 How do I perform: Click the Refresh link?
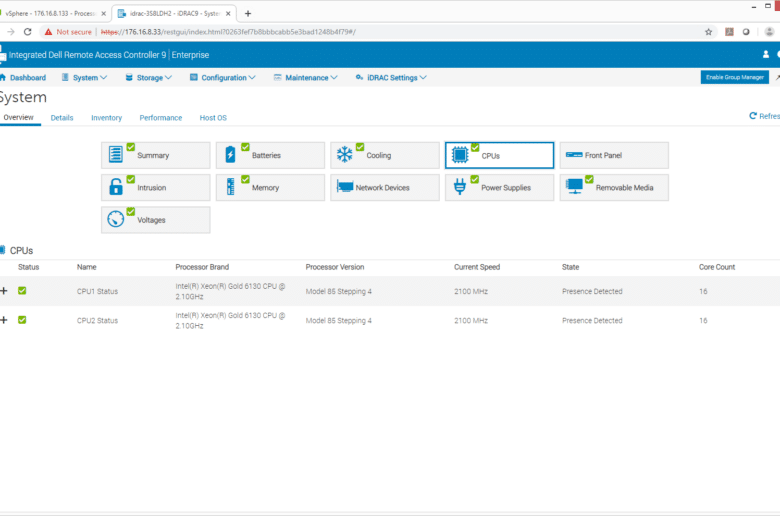765,116
